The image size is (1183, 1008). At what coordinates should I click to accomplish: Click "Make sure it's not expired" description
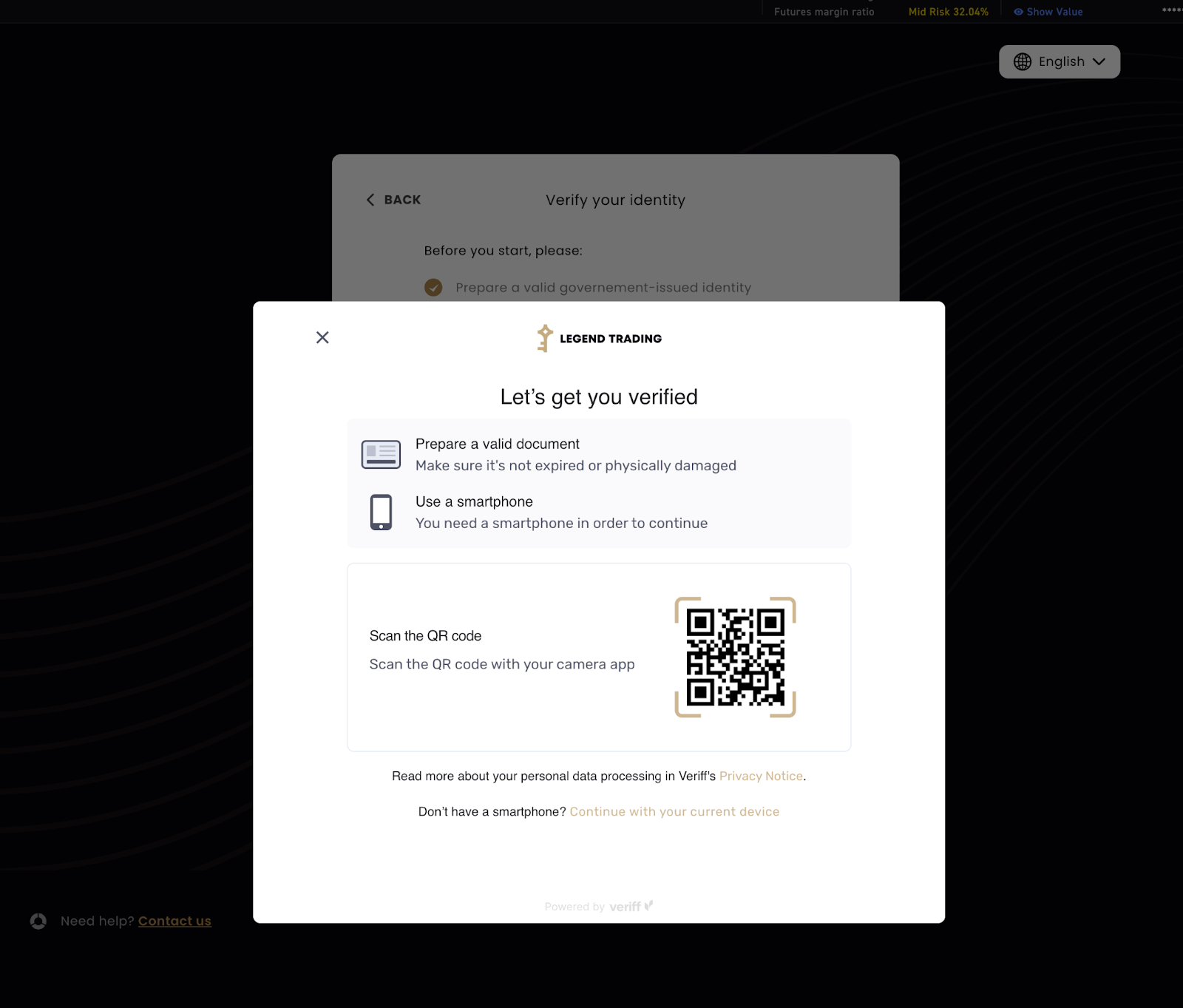click(576, 465)
